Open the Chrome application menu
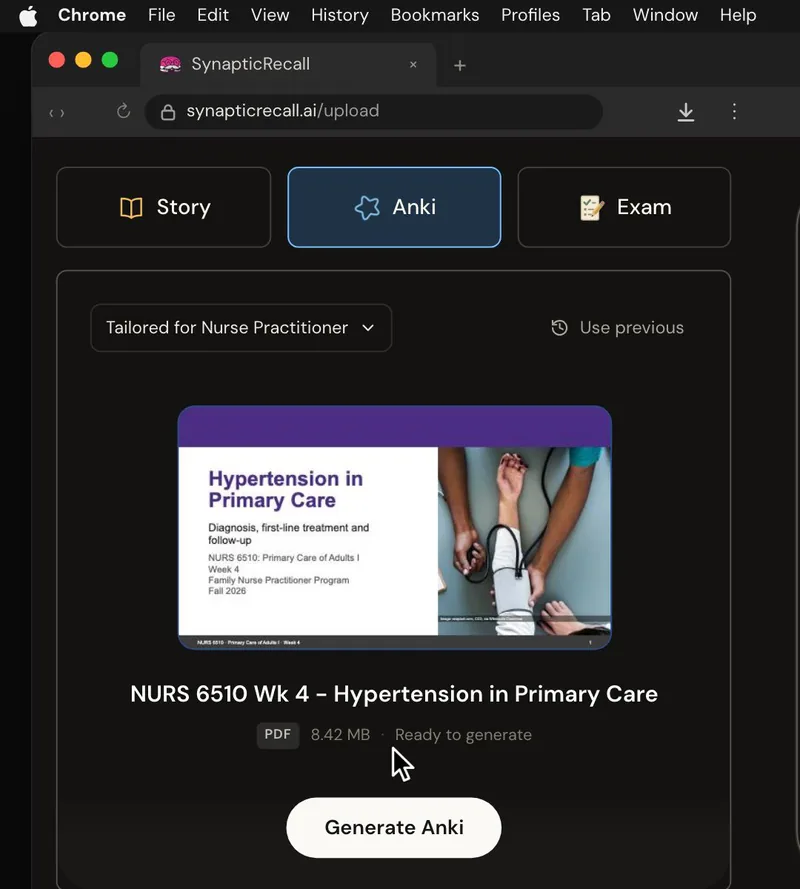Screen dimensions: 800x889 pyautogui.click(x=92, y=15)
